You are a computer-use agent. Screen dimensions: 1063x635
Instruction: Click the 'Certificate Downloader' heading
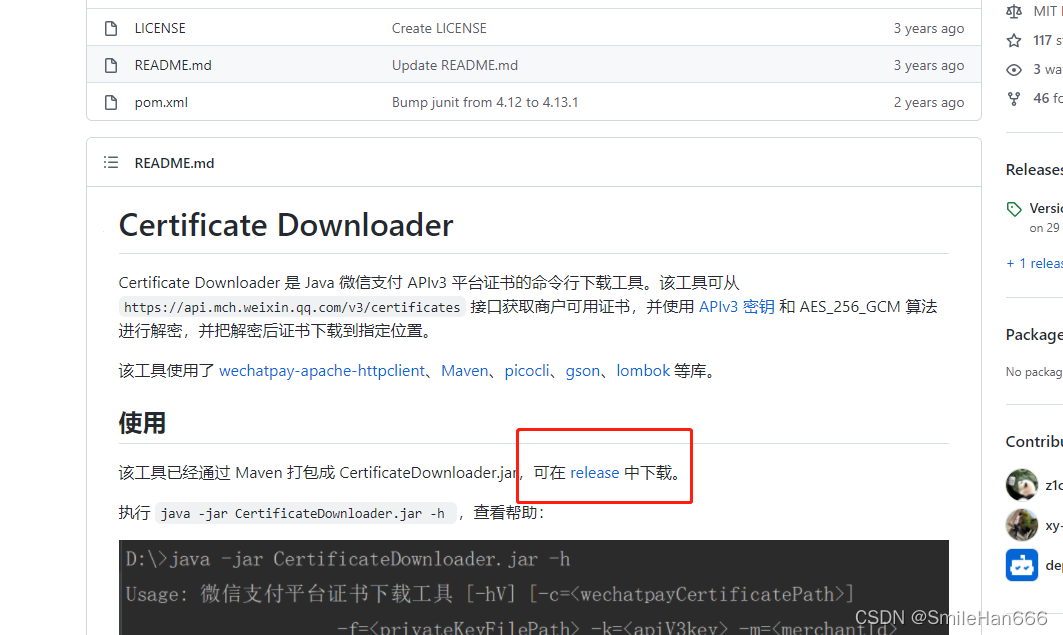coord(286,225)
